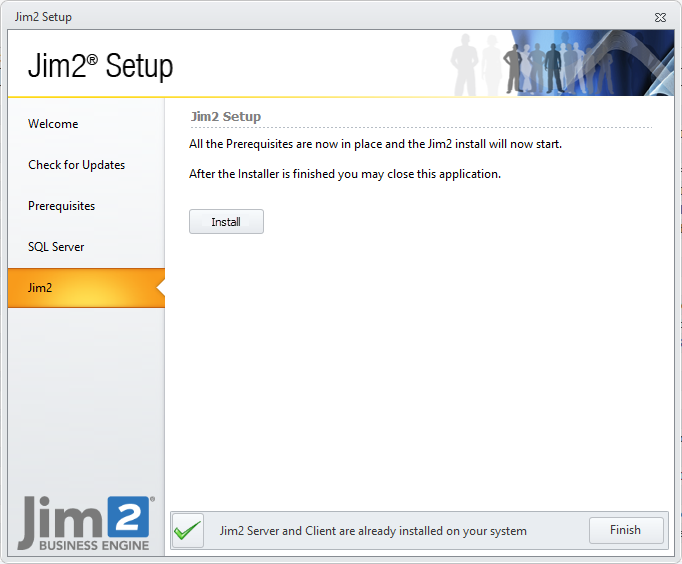Select the highlighted Jim2 step
Screen dimensions: 682x564
(x=40, y=288)
